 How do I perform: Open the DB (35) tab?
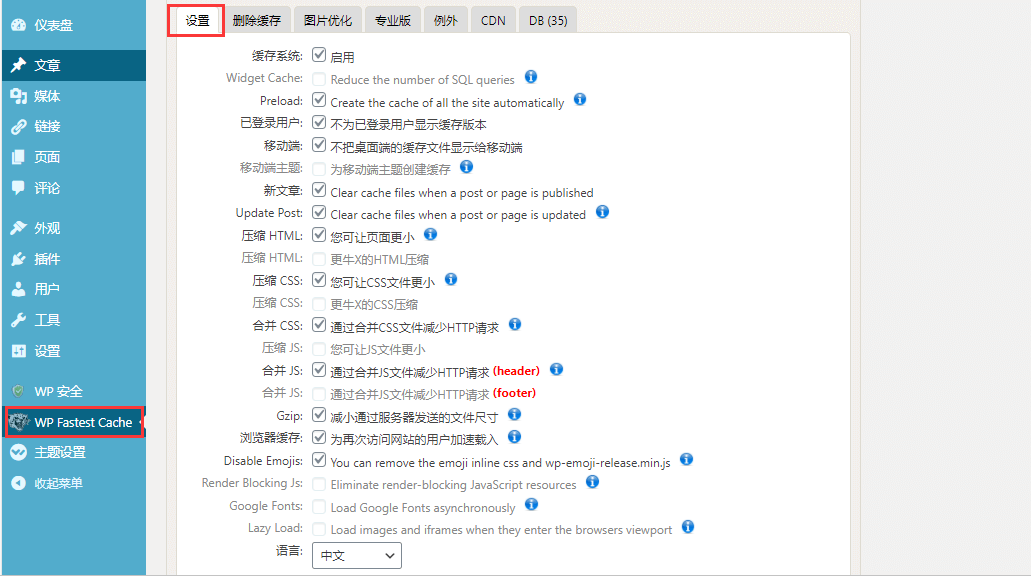[x=547, y=20]
